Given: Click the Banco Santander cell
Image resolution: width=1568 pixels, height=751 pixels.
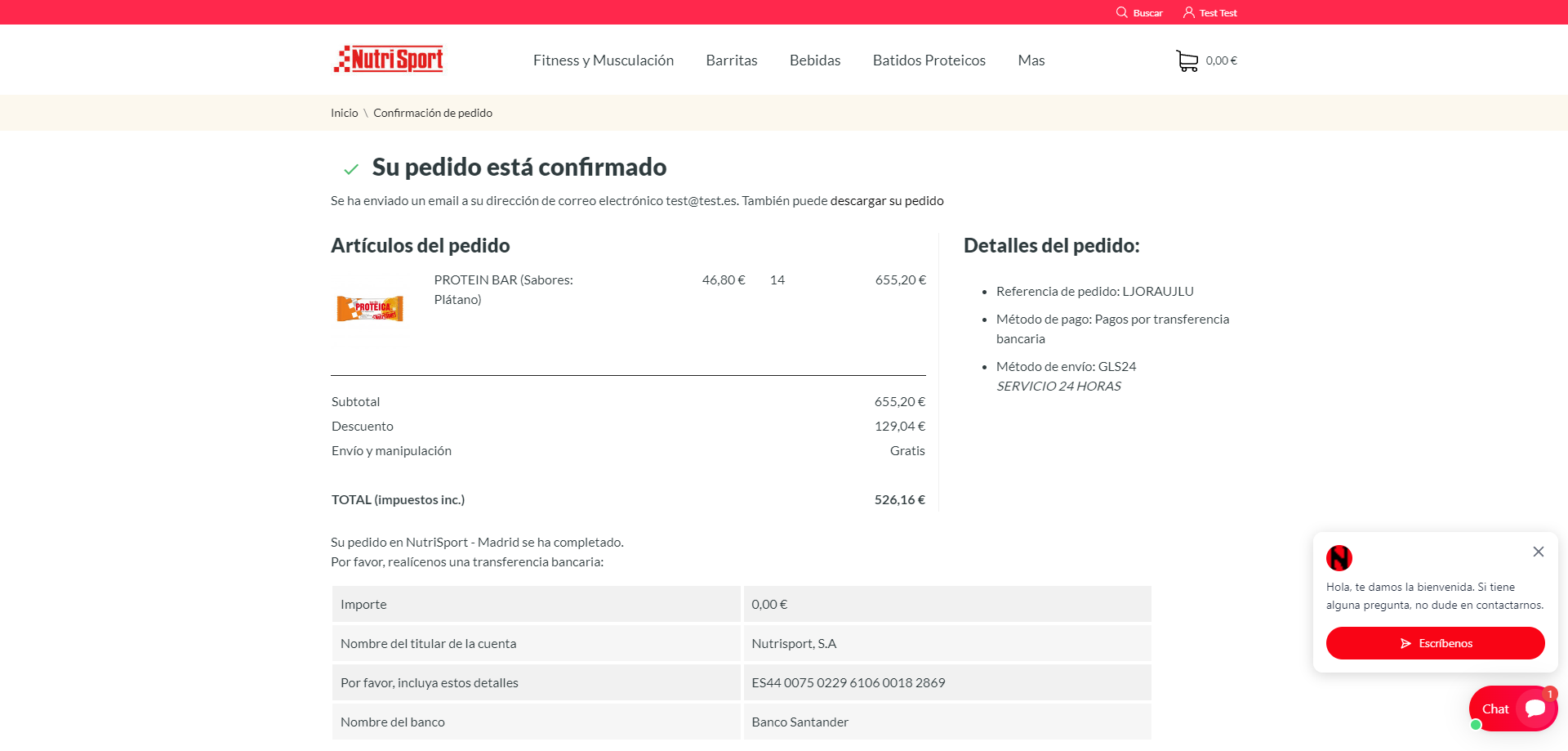Looking at the screenshot, I should pos(947,722).
